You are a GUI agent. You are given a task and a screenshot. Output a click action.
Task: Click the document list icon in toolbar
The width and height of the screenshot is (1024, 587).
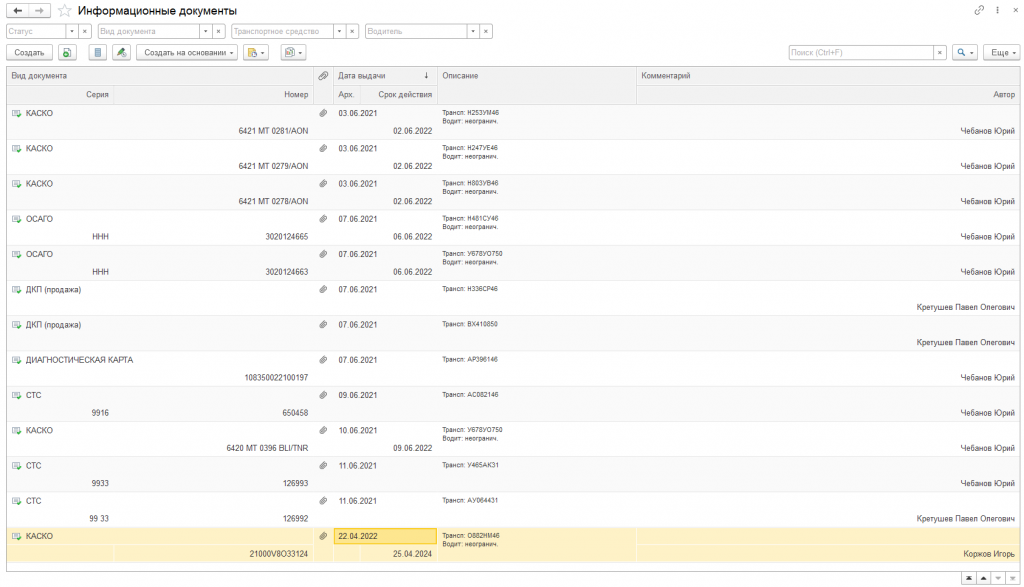tap(97, 52)
